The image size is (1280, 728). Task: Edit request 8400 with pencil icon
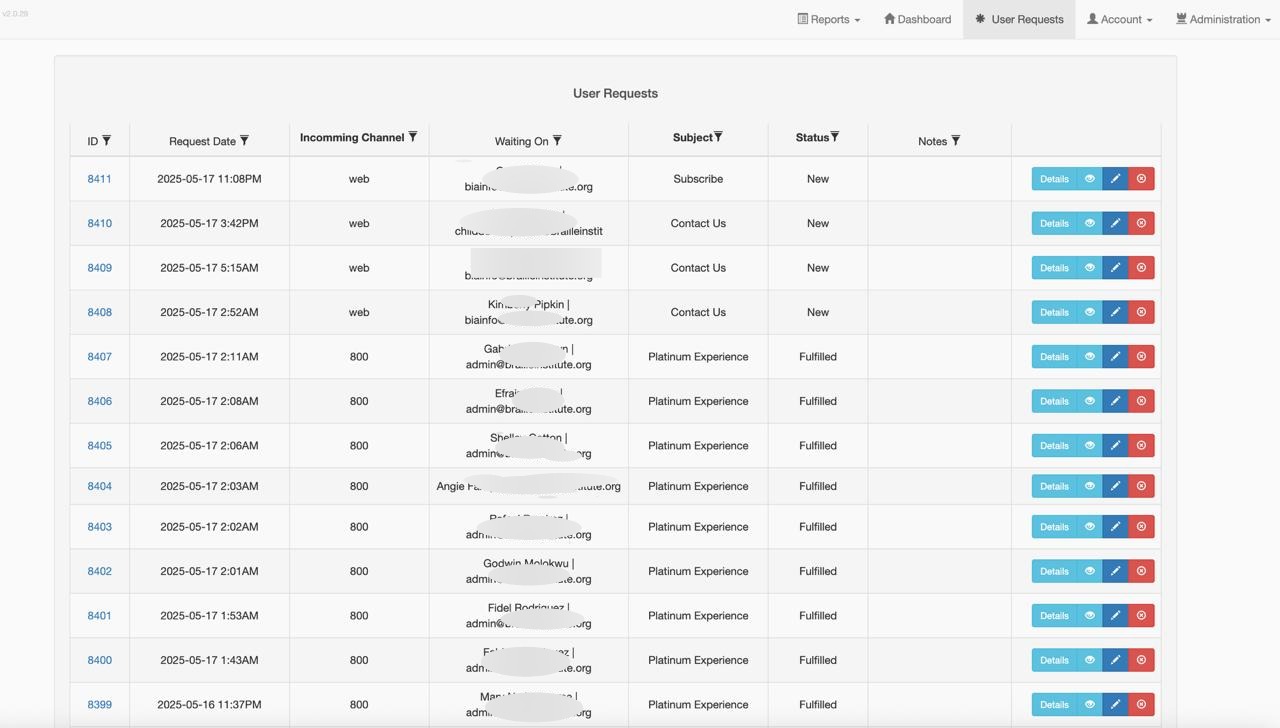pos(1115,660)
